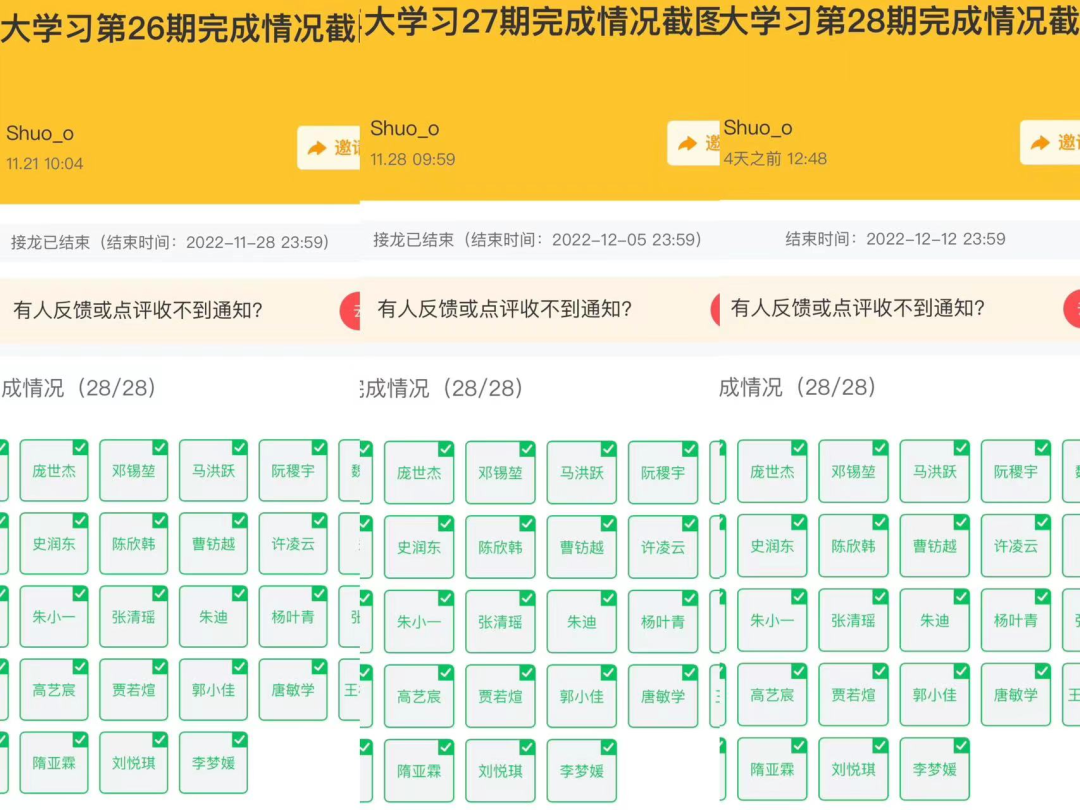Click the completion count (28/28) in the 27期 panel
The image size is (1080, 810).
pyautogui.click(x=486, y=388)
